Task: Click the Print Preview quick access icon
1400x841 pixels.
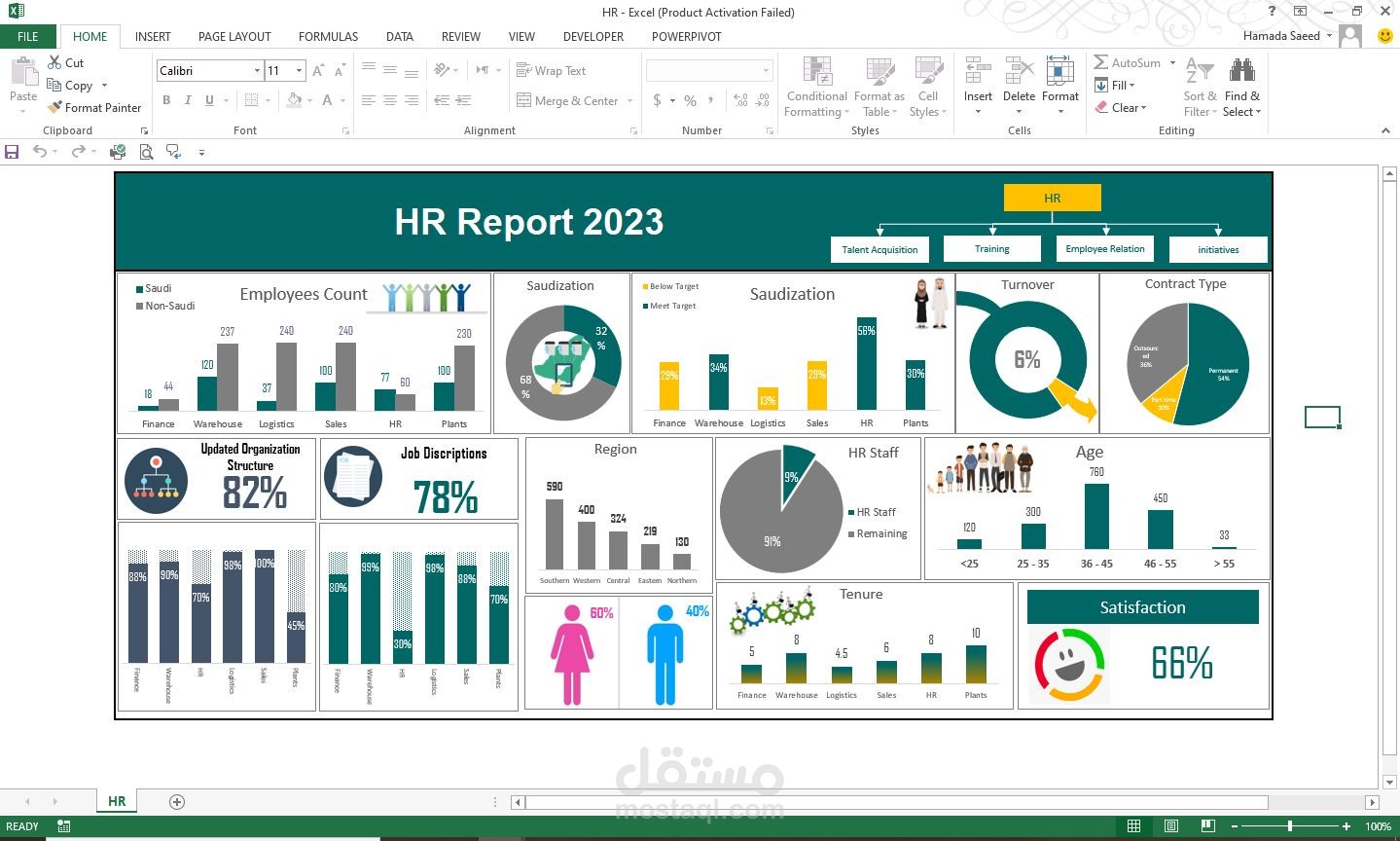Action: [x=146, y=152]
